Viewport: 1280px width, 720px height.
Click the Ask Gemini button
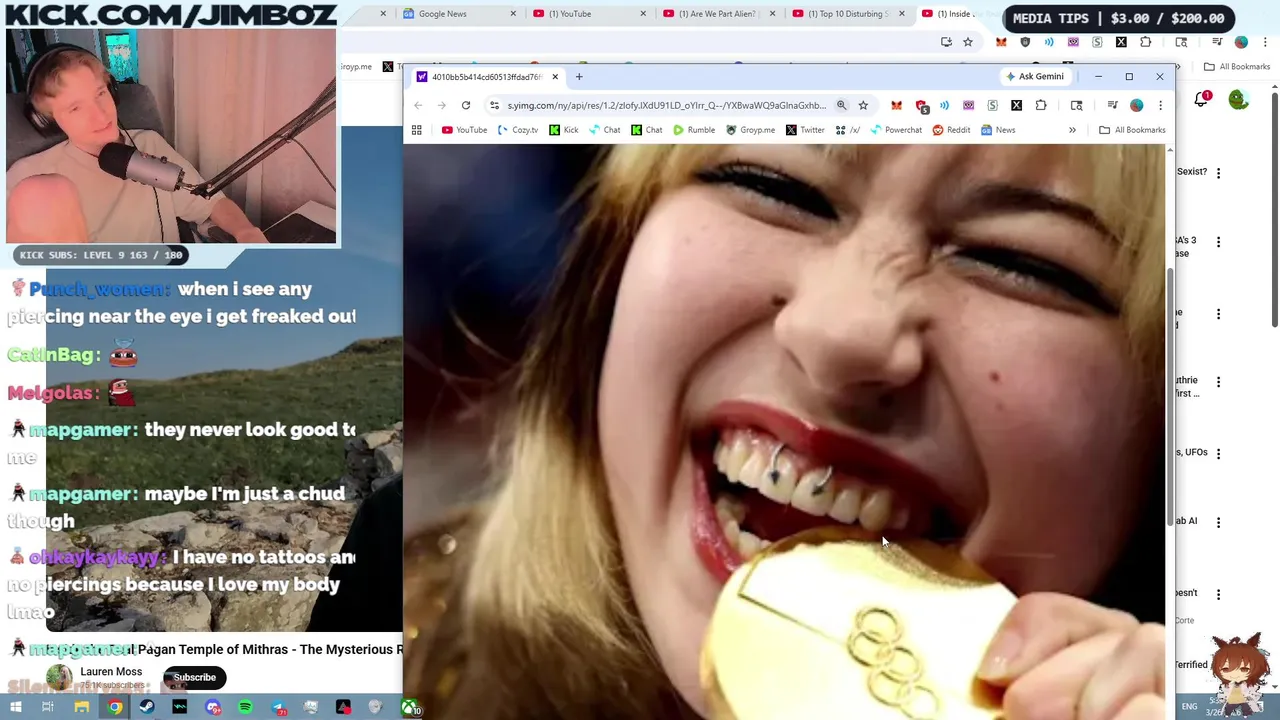tap(1034, 76)
